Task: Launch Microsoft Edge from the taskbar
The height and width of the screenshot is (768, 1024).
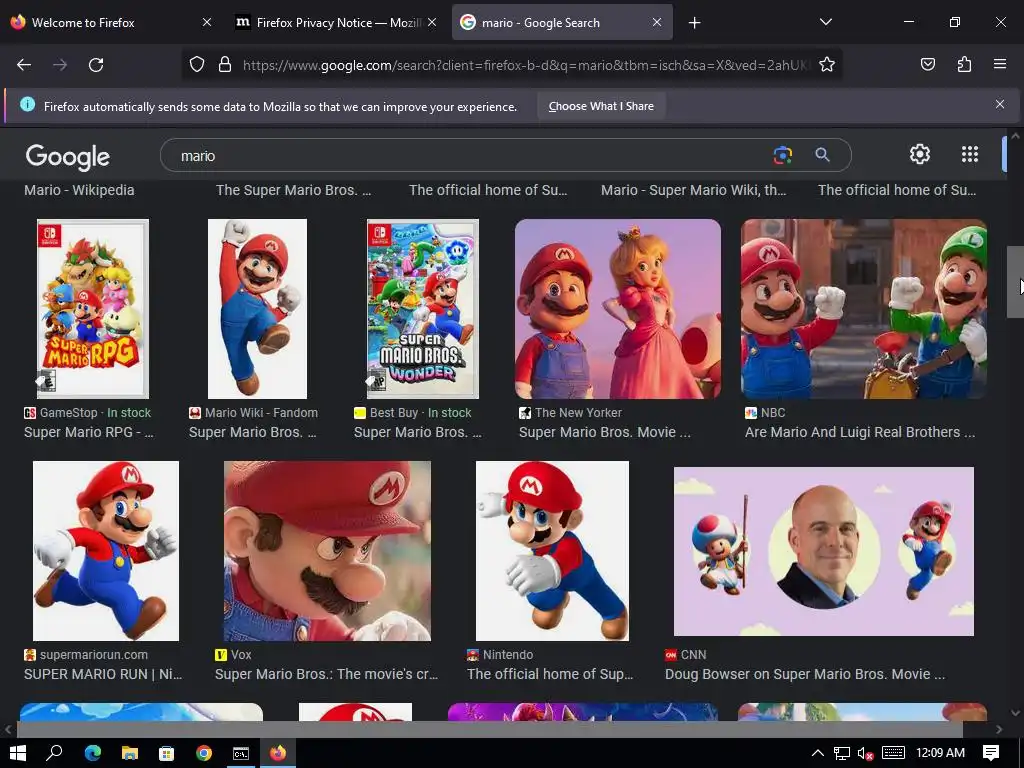Action: coord(93,753)
